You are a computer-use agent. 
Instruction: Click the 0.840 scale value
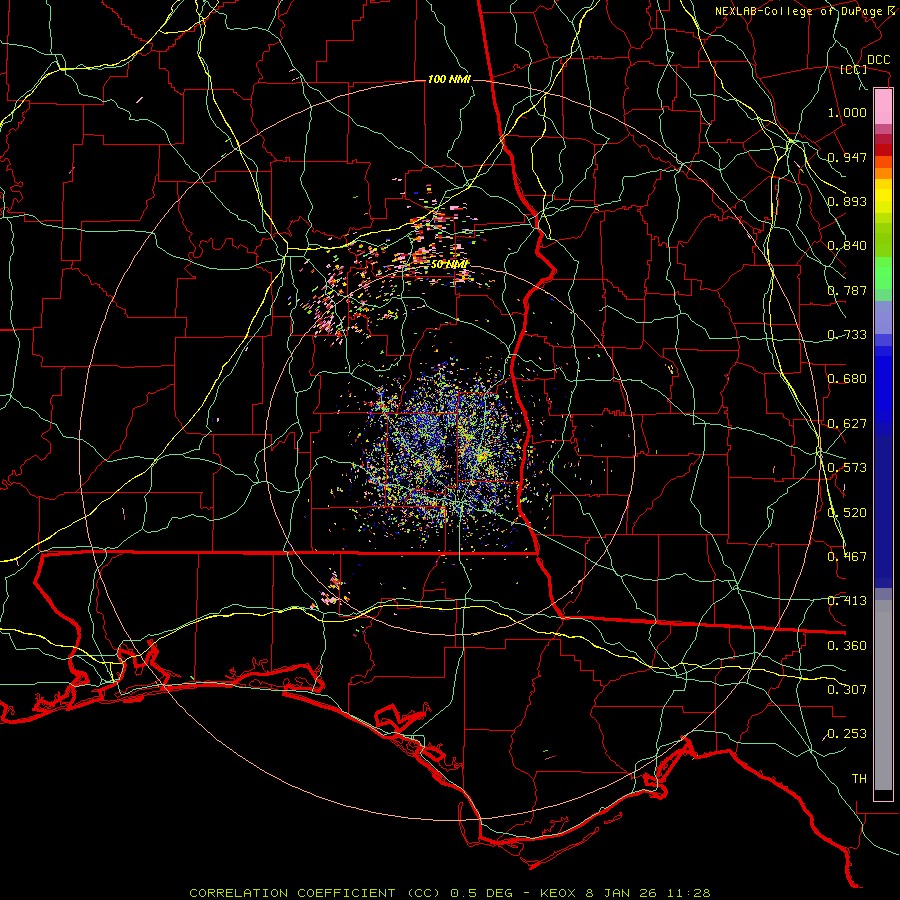[847, 246]
